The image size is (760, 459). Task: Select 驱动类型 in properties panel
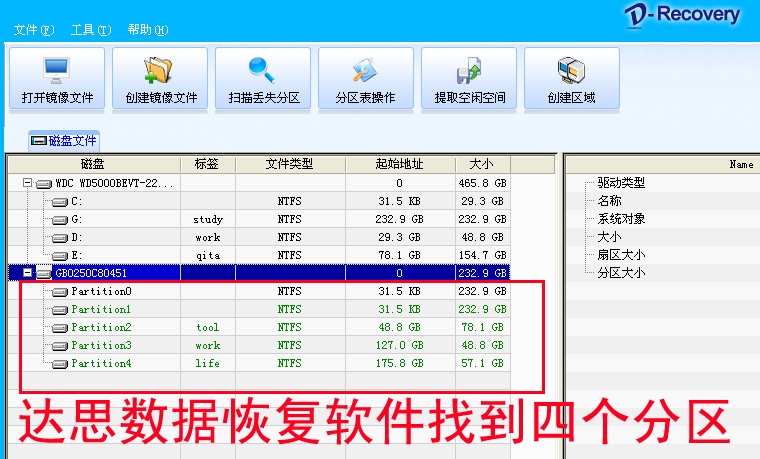621,183
